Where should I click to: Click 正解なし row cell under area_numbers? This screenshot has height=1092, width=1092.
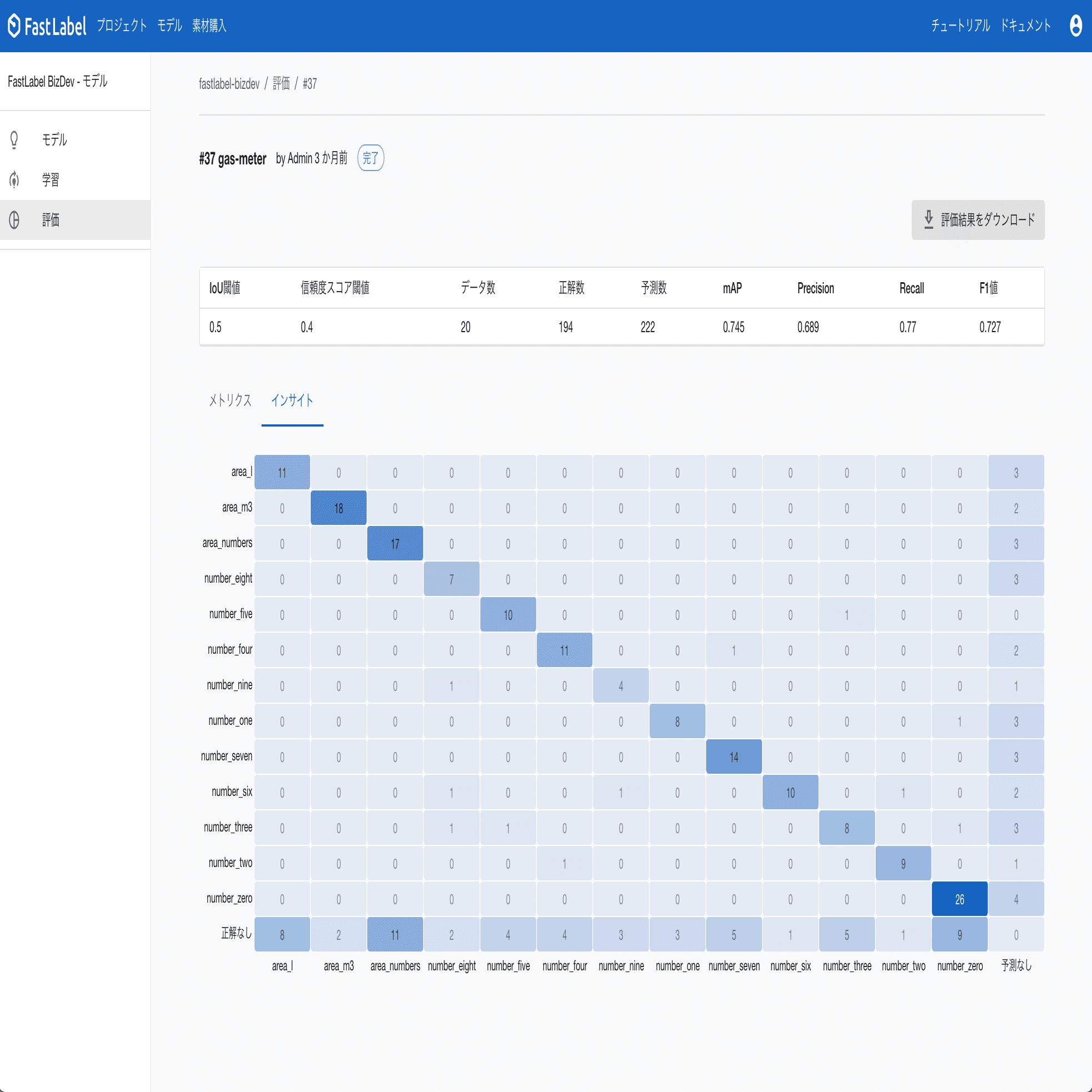point(395,935)
